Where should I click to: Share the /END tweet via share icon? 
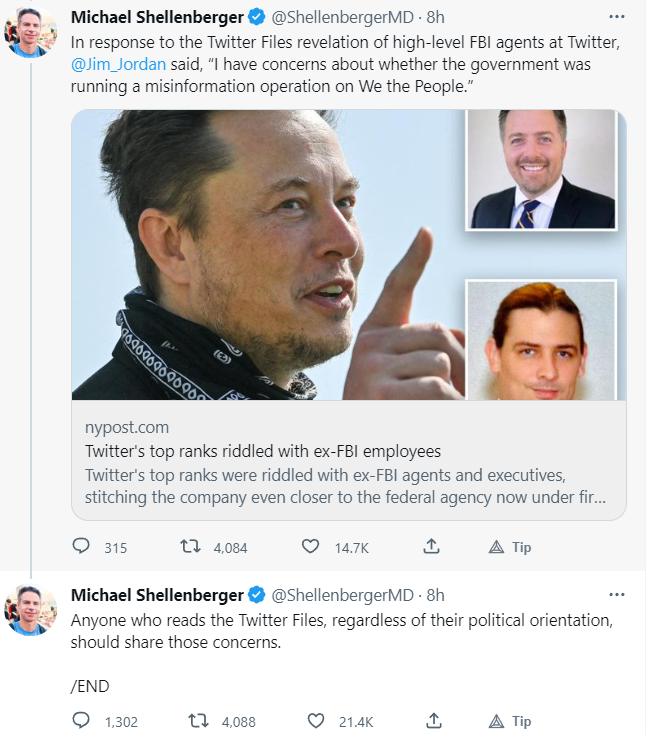432,721
